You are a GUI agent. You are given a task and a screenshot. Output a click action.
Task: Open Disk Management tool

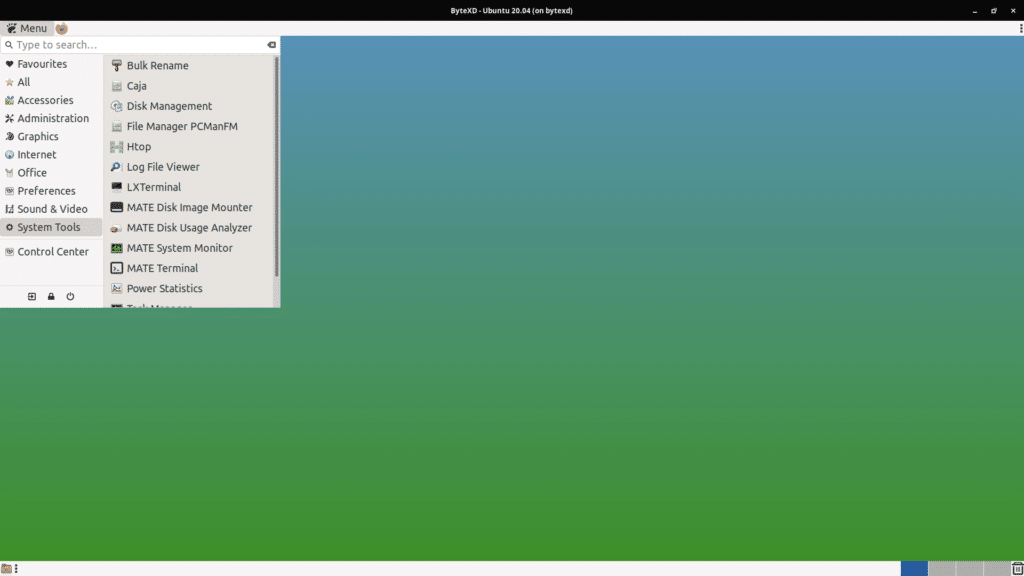point(168,106)
